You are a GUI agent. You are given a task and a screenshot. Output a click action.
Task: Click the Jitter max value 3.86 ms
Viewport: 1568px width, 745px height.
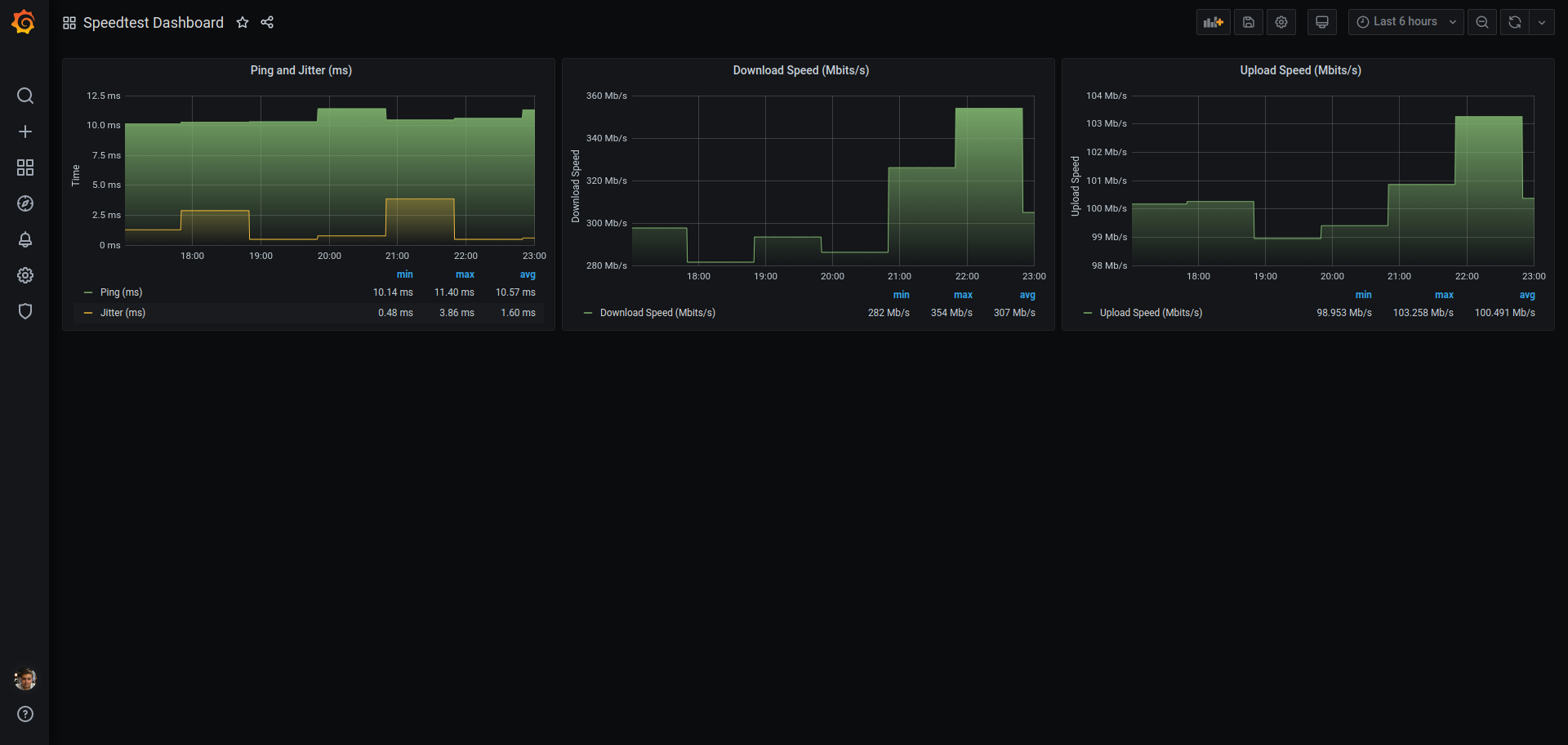click(x=457, y=313)
